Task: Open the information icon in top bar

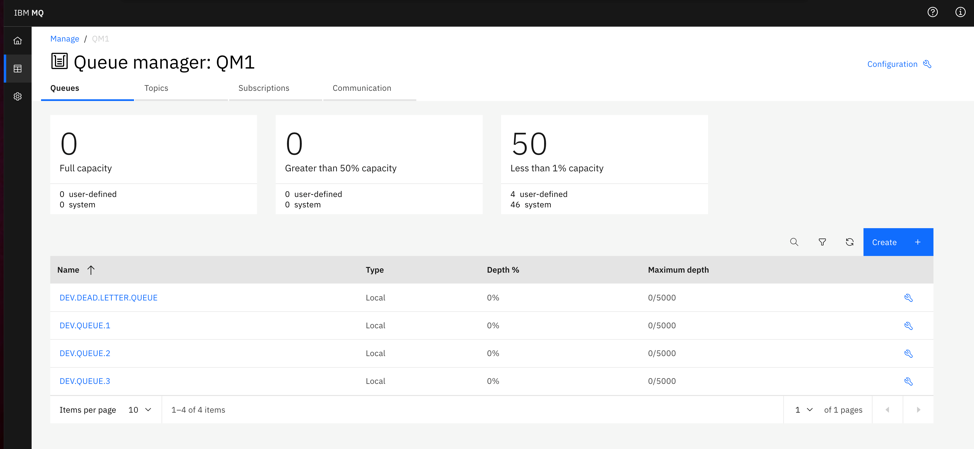Action: point(960,13)
